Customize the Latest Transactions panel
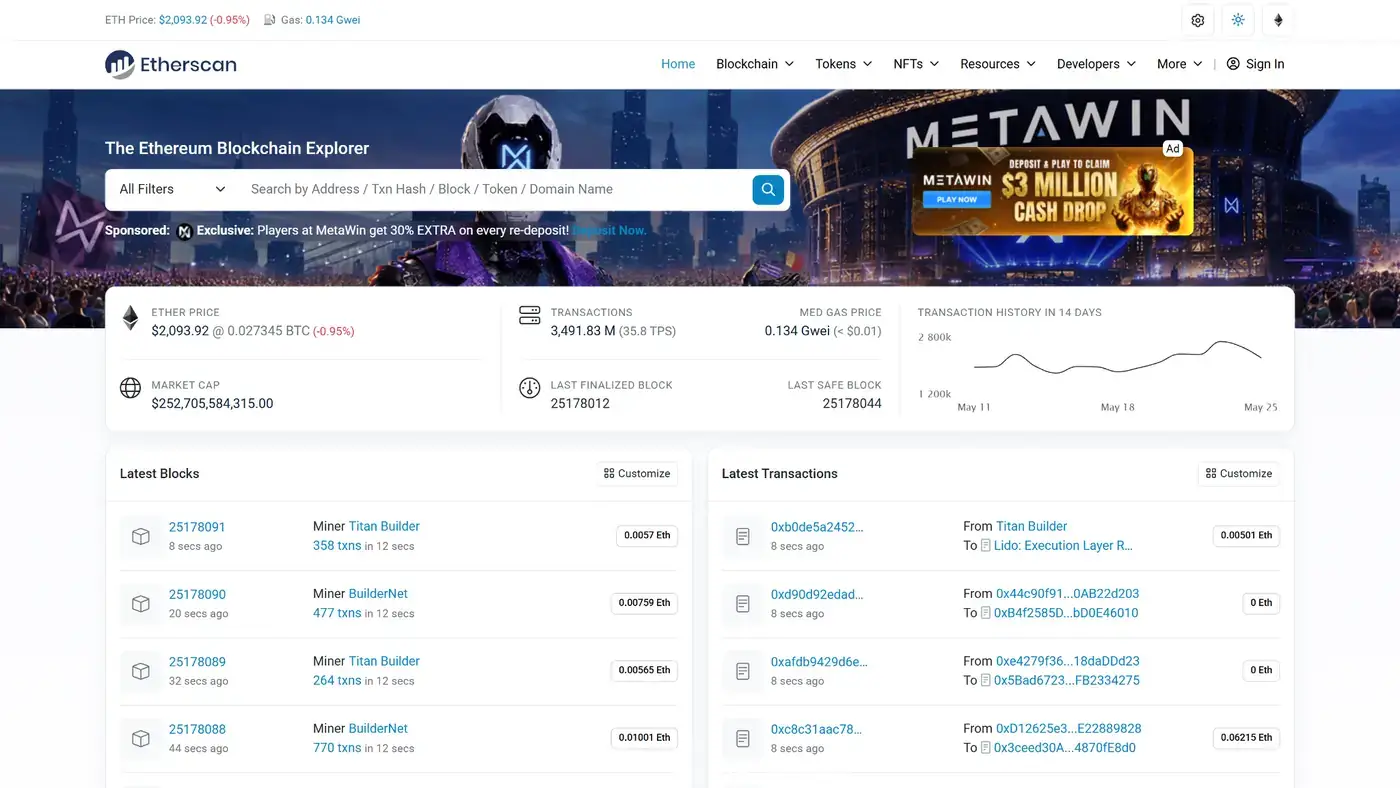Viewport: 1400px width, 788px height. pyautogui.click(x=1239, y=474)
